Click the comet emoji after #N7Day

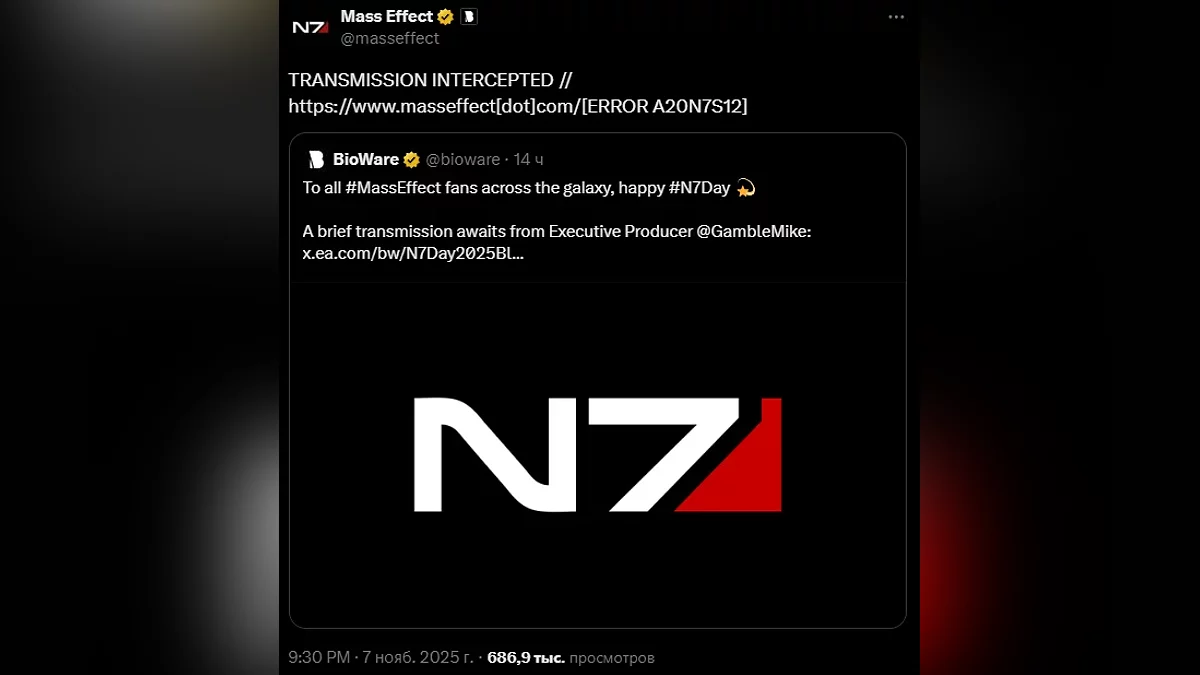(745, 188)
